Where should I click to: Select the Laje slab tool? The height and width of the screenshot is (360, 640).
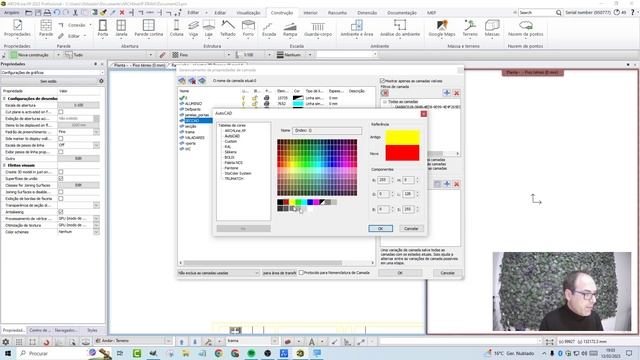tap(209, 28)
